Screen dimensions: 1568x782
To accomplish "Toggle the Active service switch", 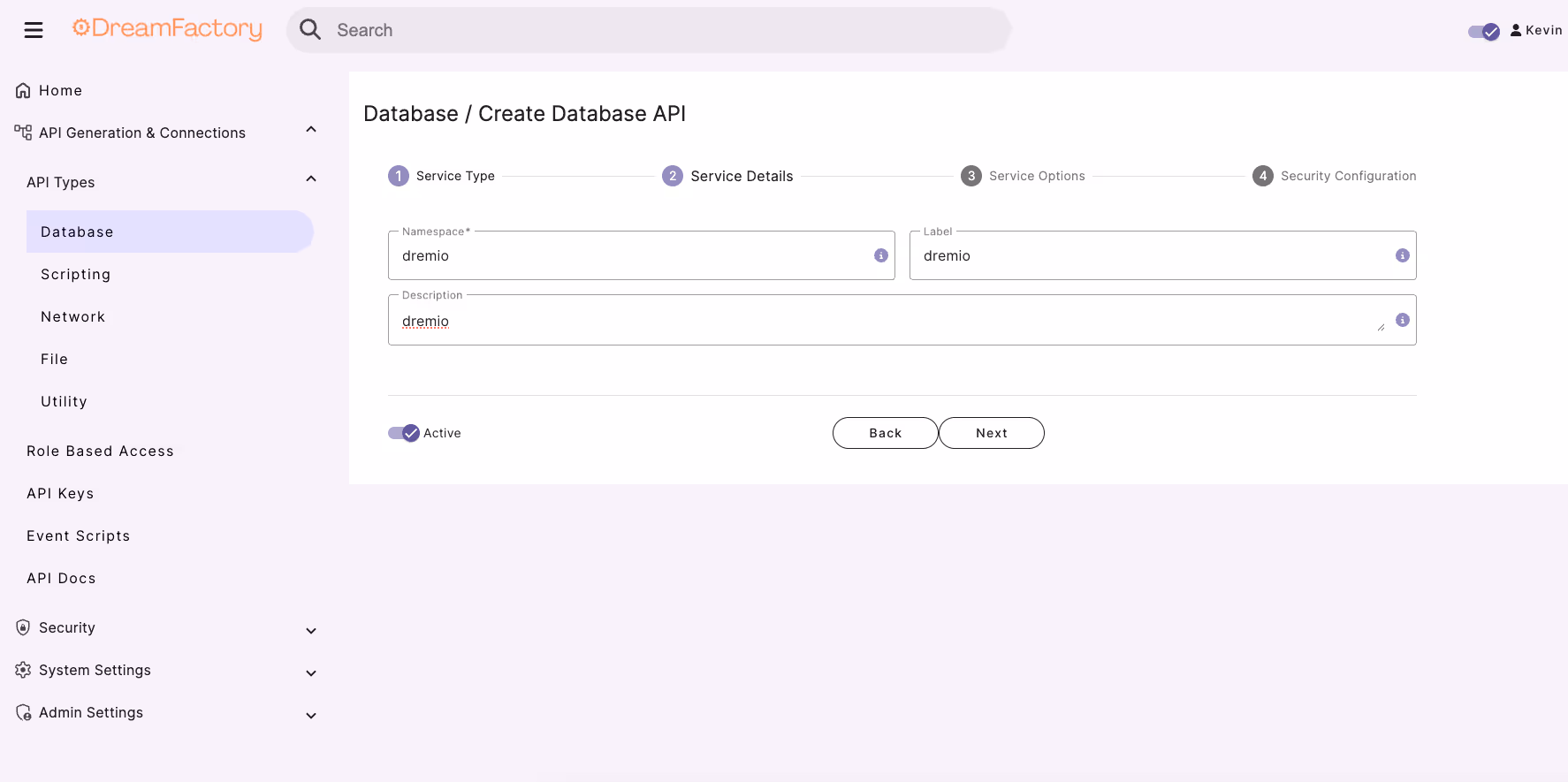I will (x=404, y=433).
